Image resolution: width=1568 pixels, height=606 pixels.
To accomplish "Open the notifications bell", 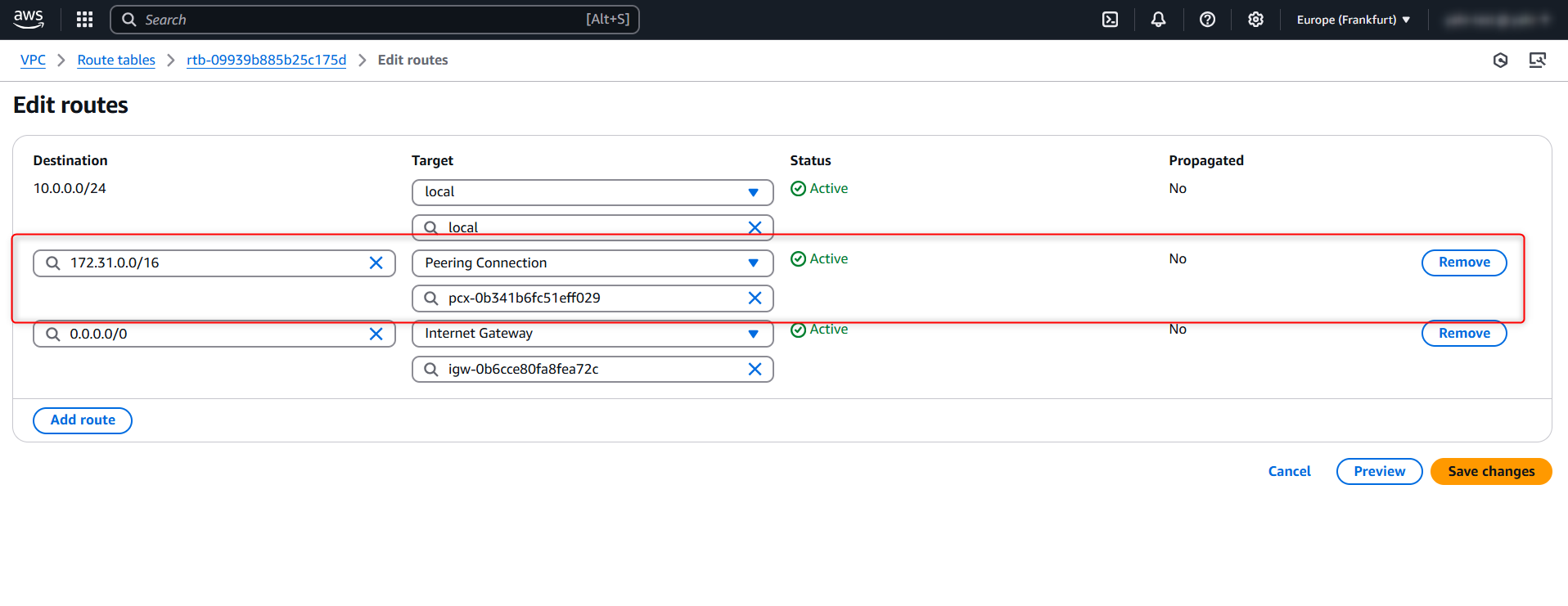I will point(1158,20).
